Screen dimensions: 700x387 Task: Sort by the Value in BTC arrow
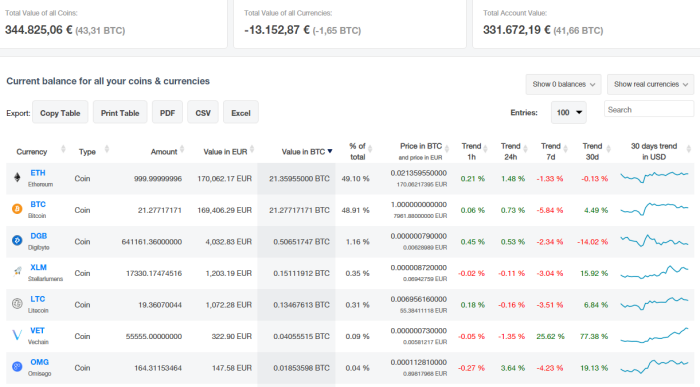pos(330,151)
